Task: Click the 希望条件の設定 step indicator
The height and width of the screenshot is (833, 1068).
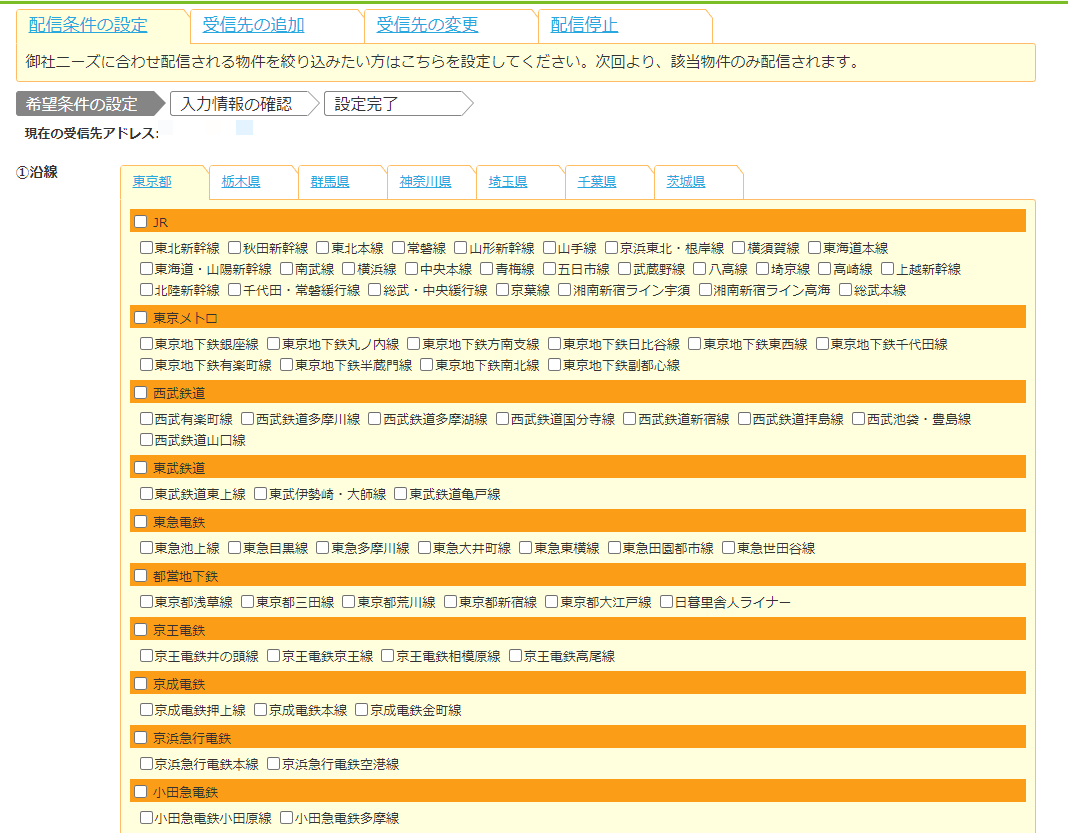Action: pos(89,104)
